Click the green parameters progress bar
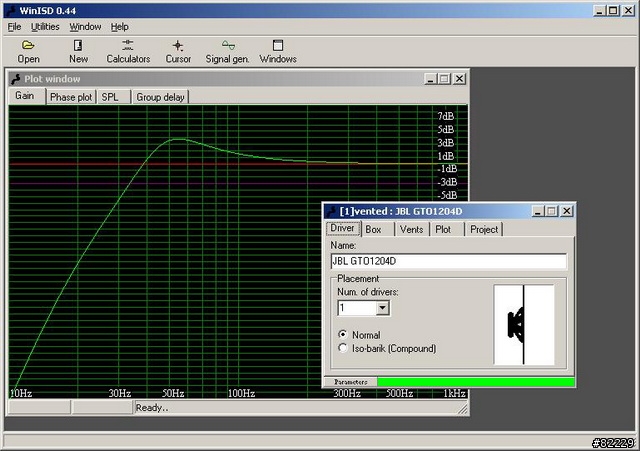 point(476,382)
